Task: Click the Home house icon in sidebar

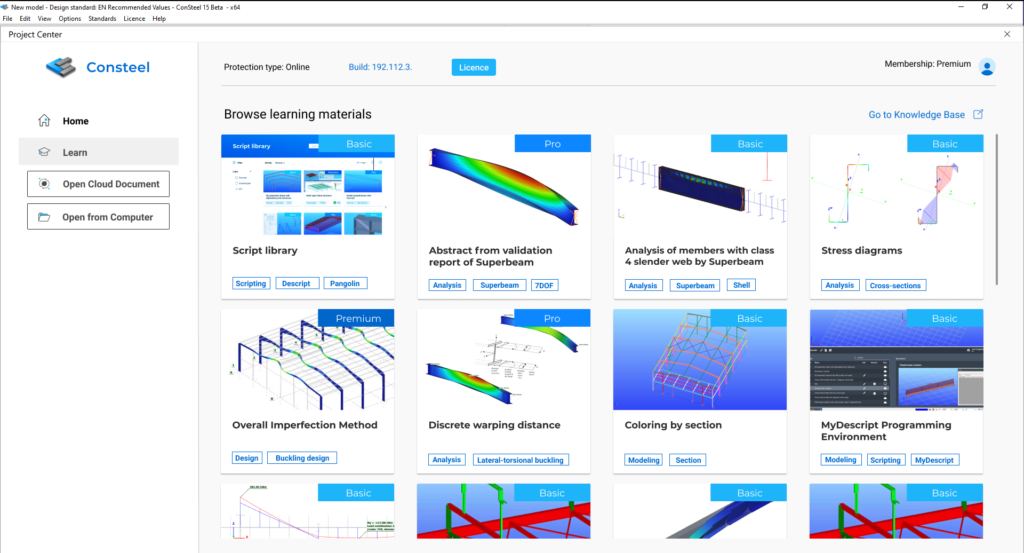Action: pos(44,120)
